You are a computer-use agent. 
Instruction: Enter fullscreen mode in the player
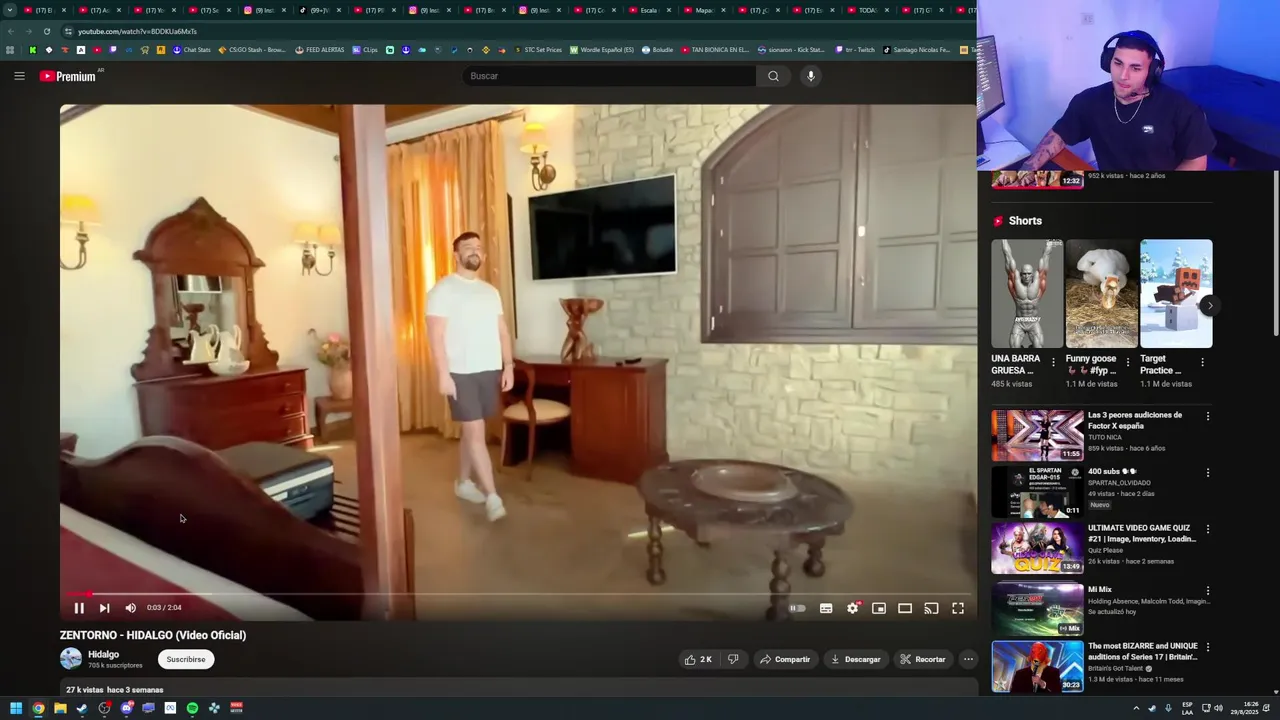[x=958, y=608]
